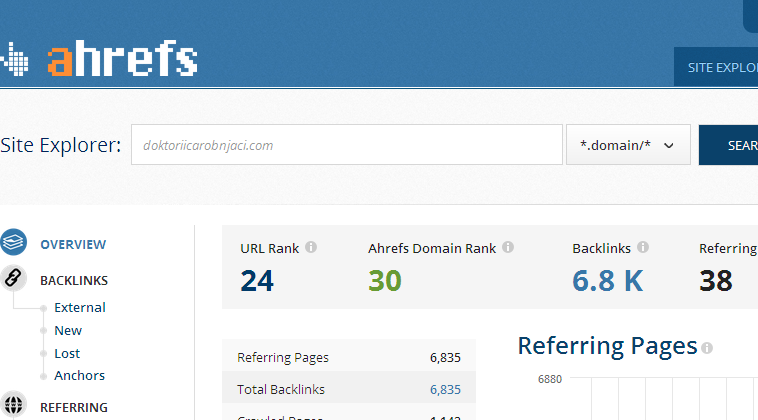This screenshot has height=420, width=758.
Task: Open the Site Explorer tab
Action: point(716,67)
